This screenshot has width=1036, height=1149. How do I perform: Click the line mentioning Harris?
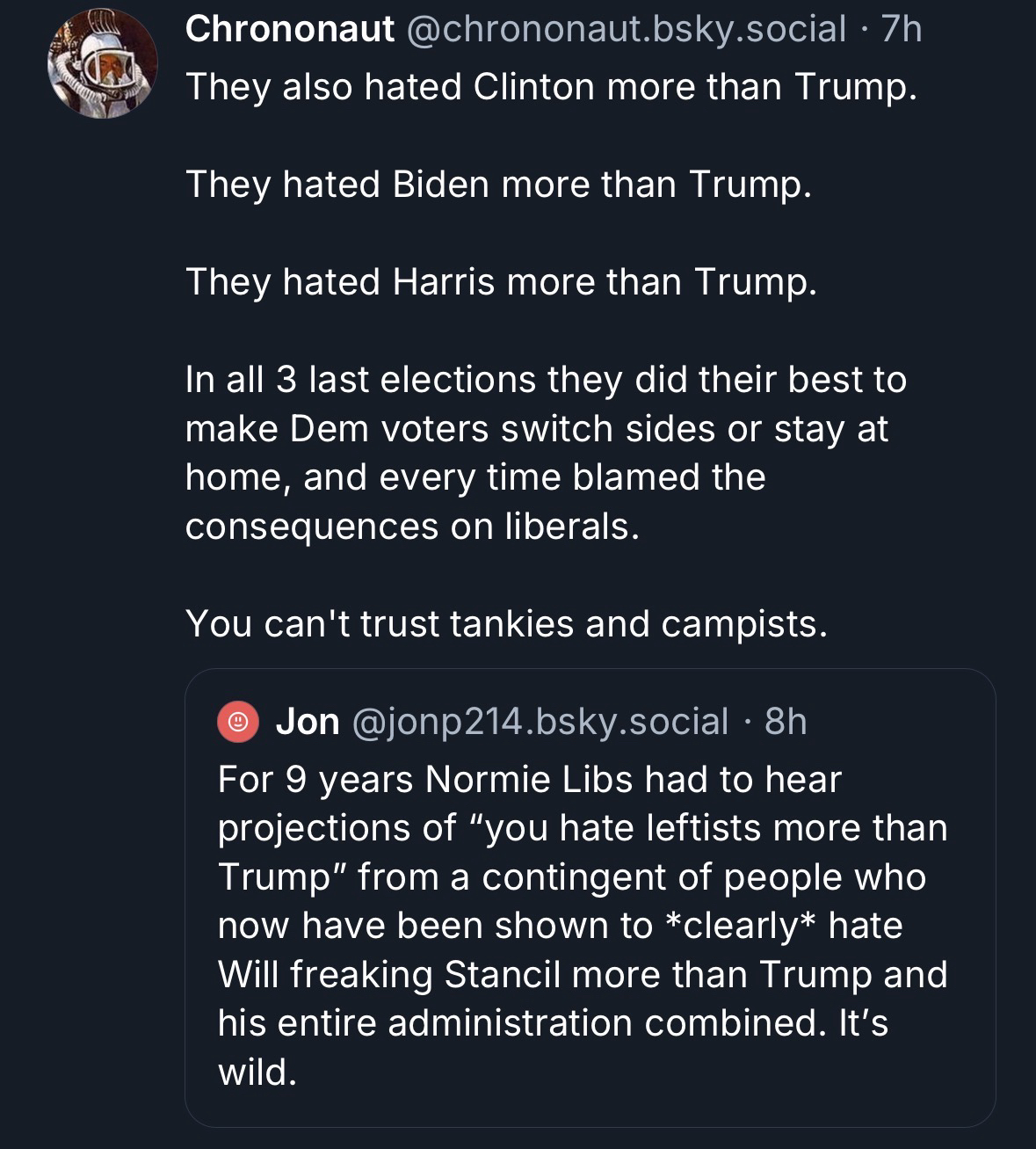pos(501,282)
